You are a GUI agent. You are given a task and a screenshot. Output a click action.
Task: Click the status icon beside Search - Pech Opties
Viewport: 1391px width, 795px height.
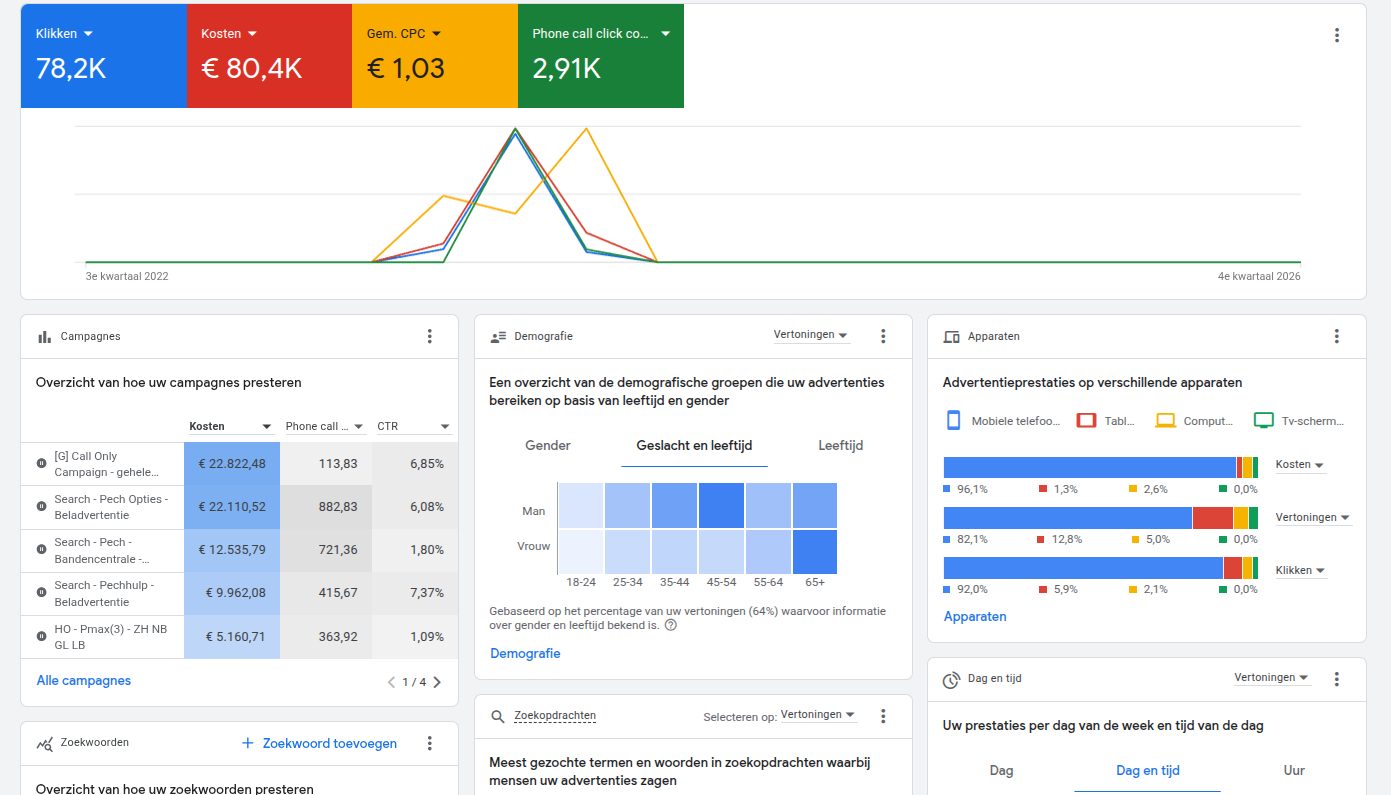[x=41, y=507]
